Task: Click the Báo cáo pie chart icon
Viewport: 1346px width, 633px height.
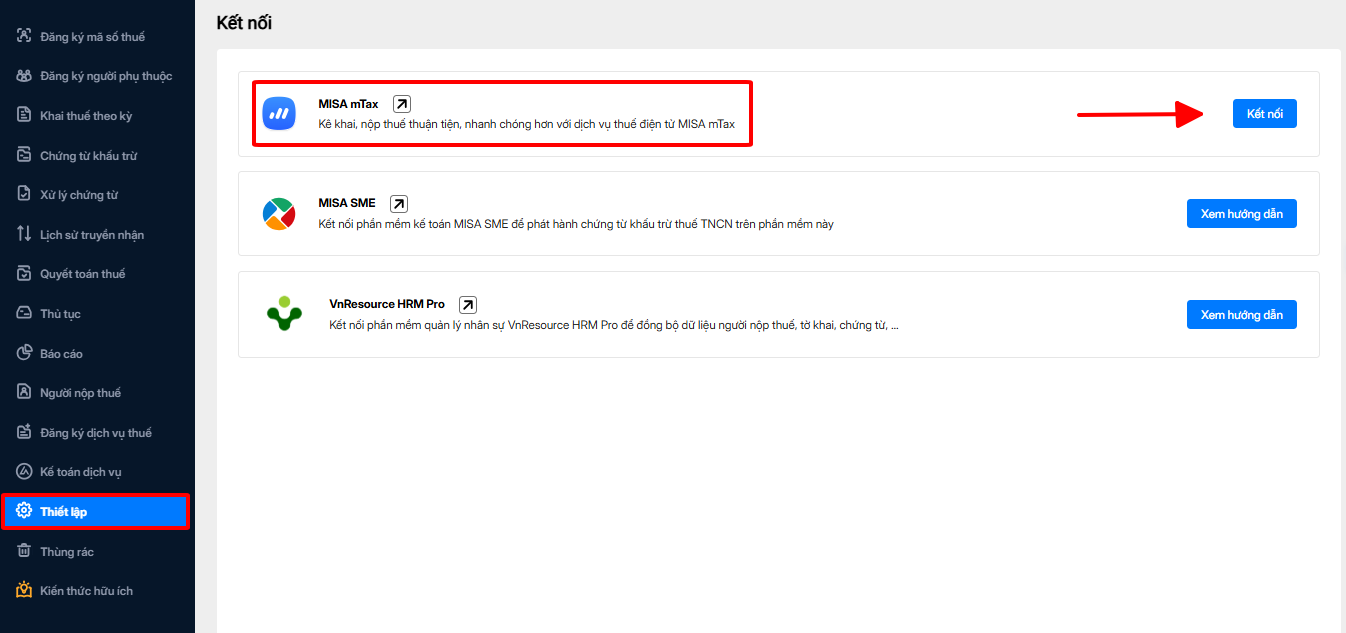Action: click(x=24, y=353)
